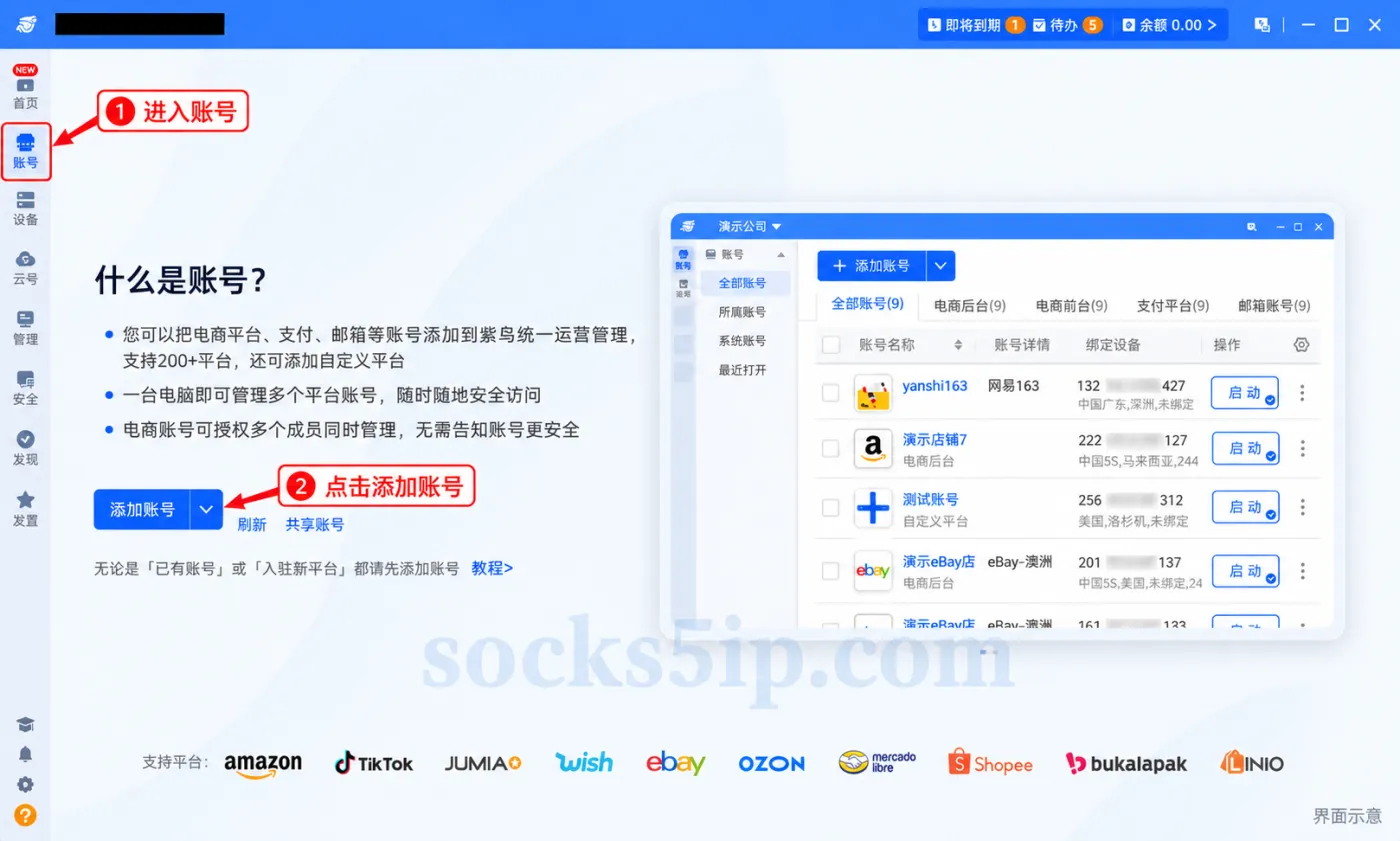1400x841 pixels.
Task: Open the 设备 devices icon in sidebar
Action: tap(26, 209)
